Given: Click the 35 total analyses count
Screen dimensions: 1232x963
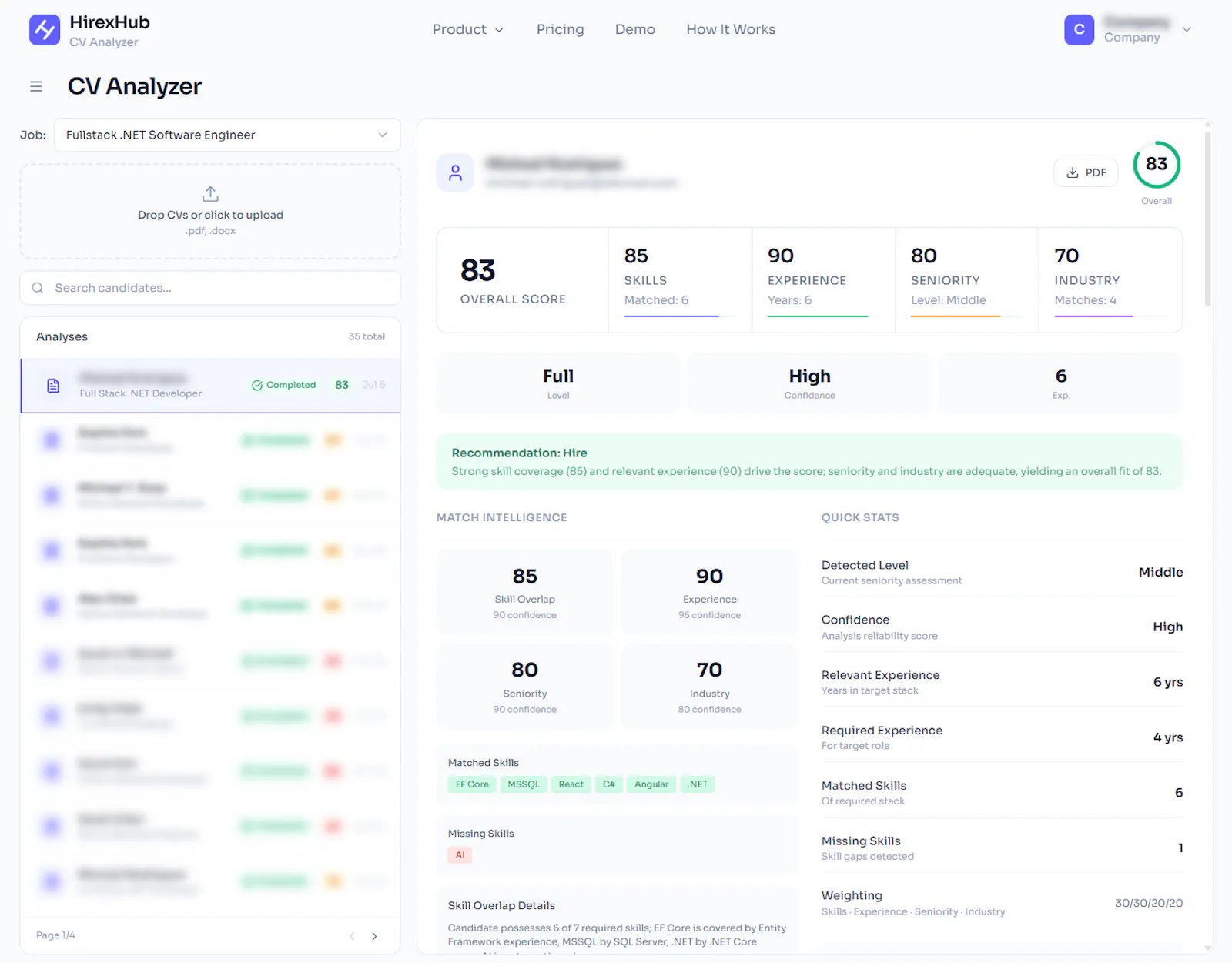Looking at the screenshot, I should tap(367, 336).
